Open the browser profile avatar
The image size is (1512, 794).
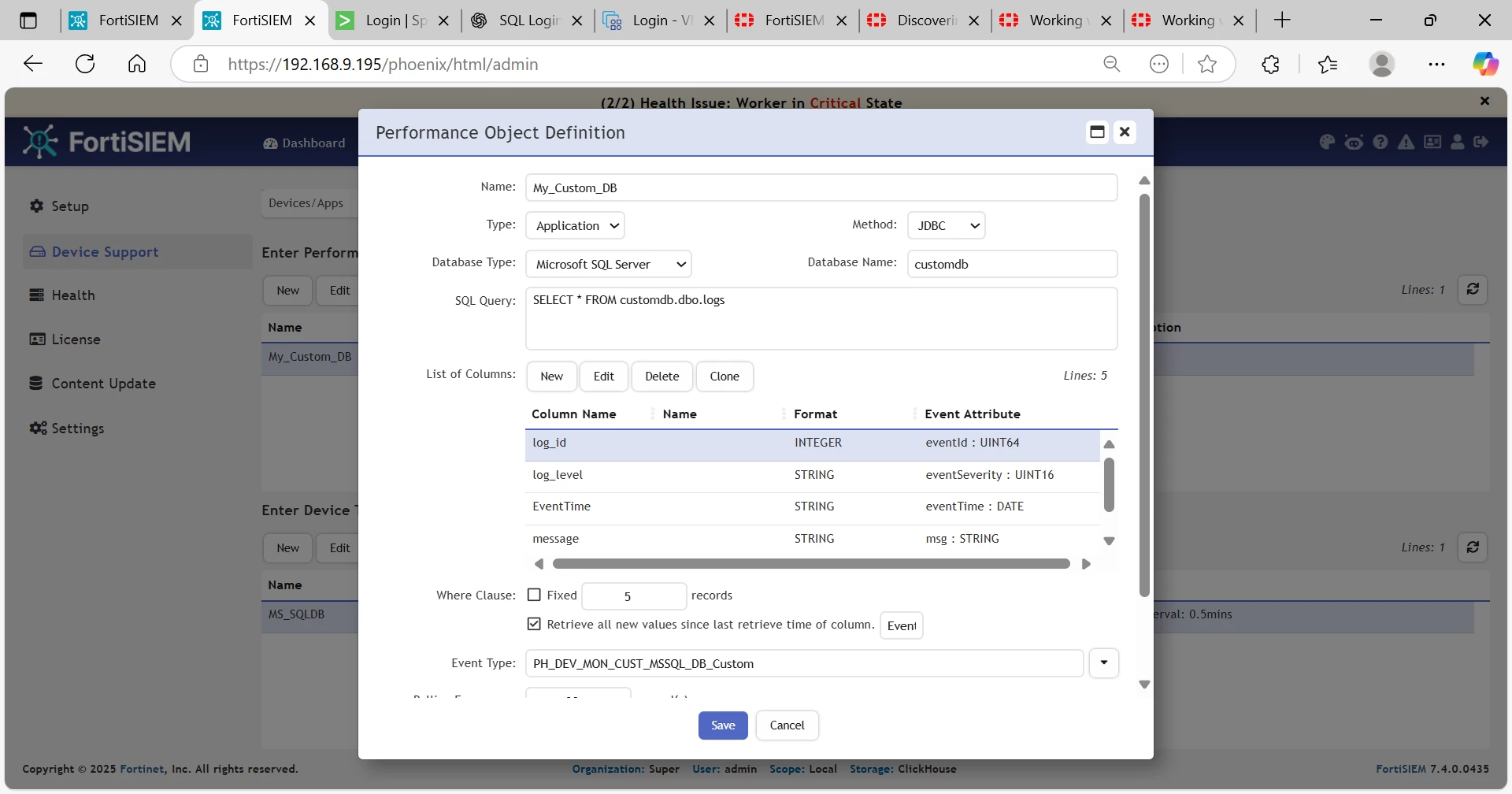(1382, 64)
